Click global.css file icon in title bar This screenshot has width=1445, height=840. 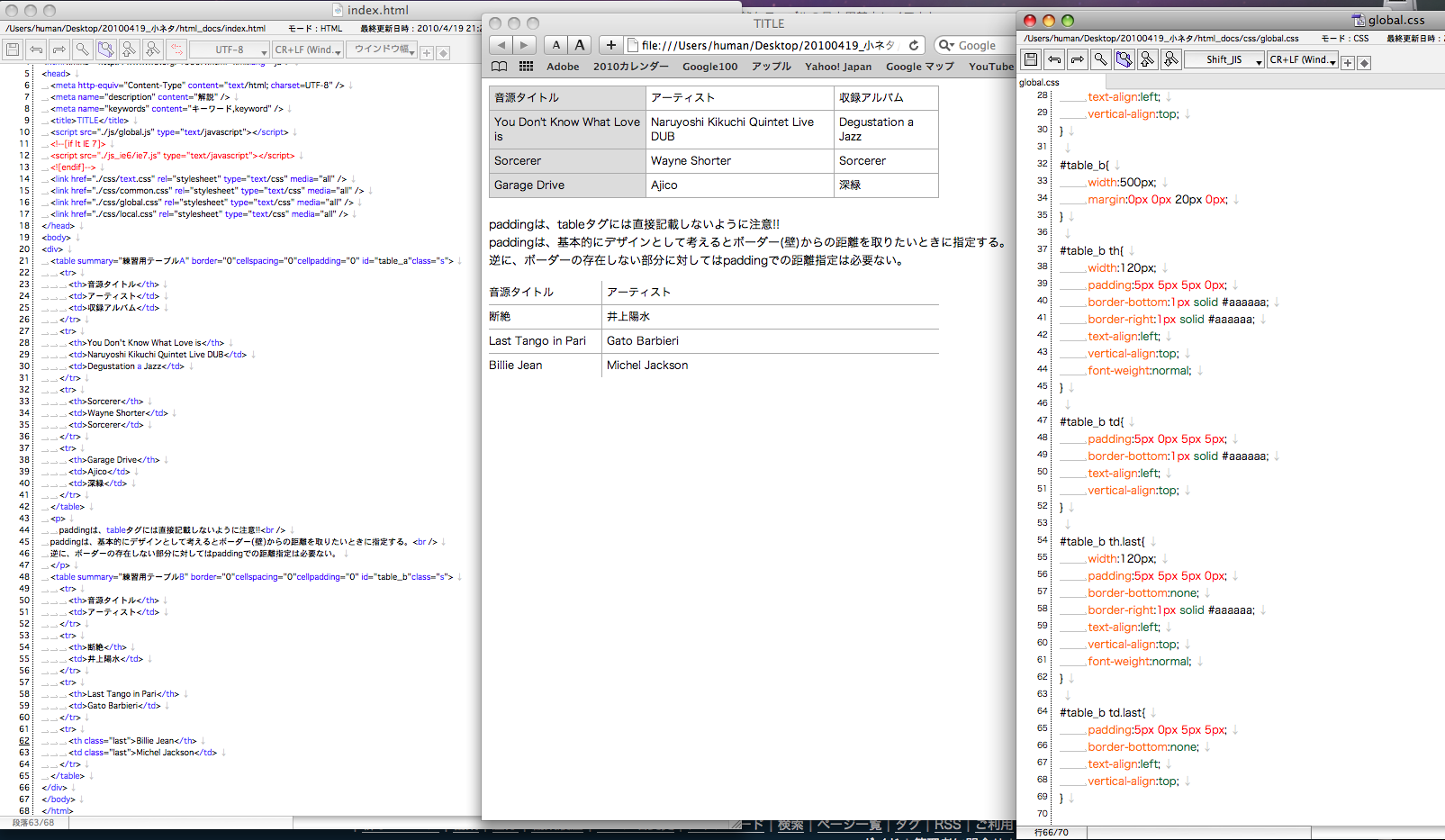click(1359, 20)
